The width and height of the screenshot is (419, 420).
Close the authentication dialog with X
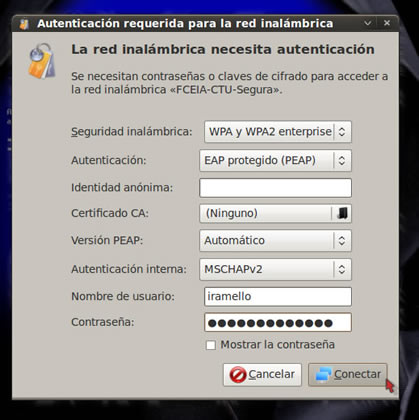387,23
